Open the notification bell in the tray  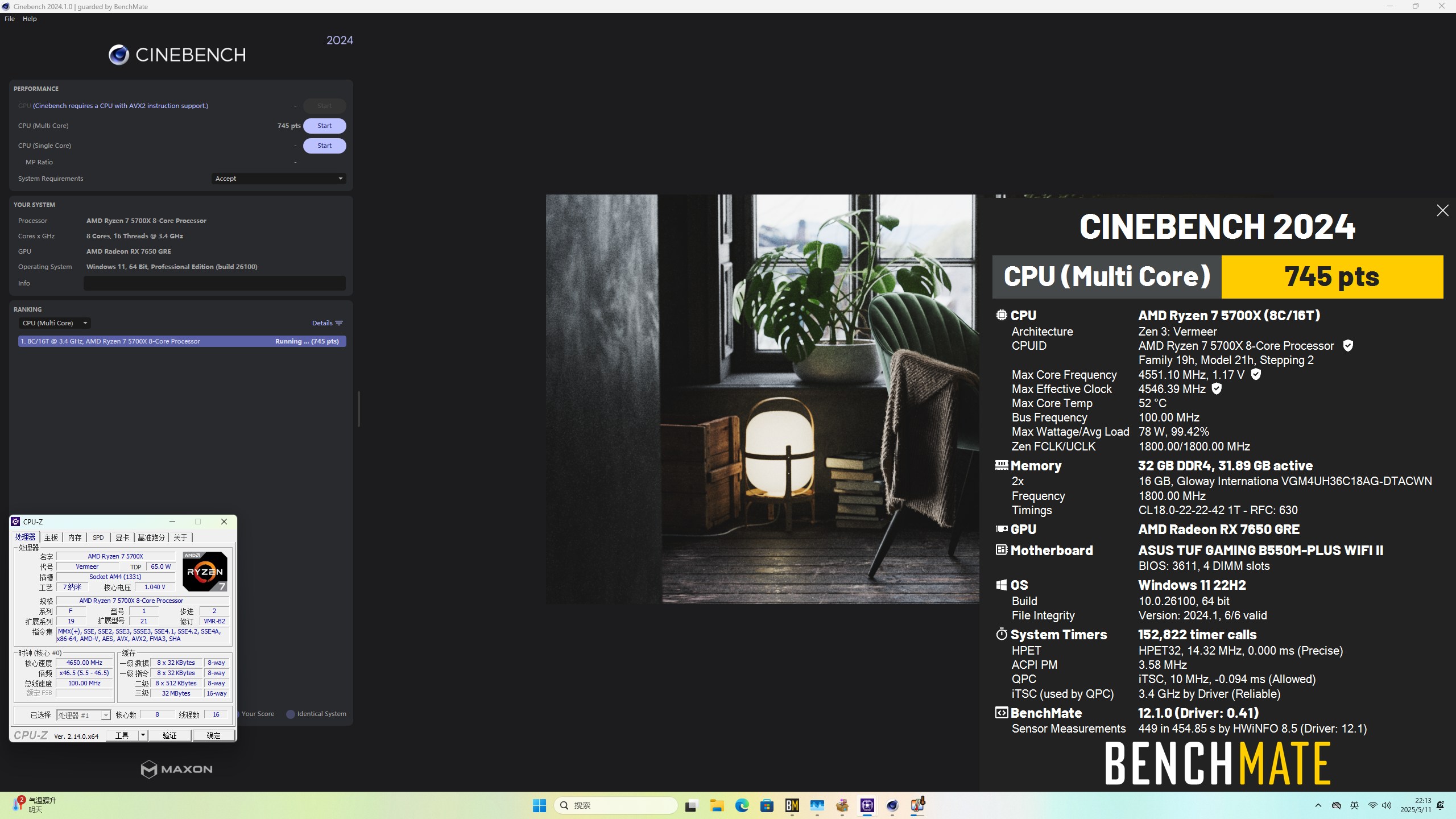(1441, 805)
